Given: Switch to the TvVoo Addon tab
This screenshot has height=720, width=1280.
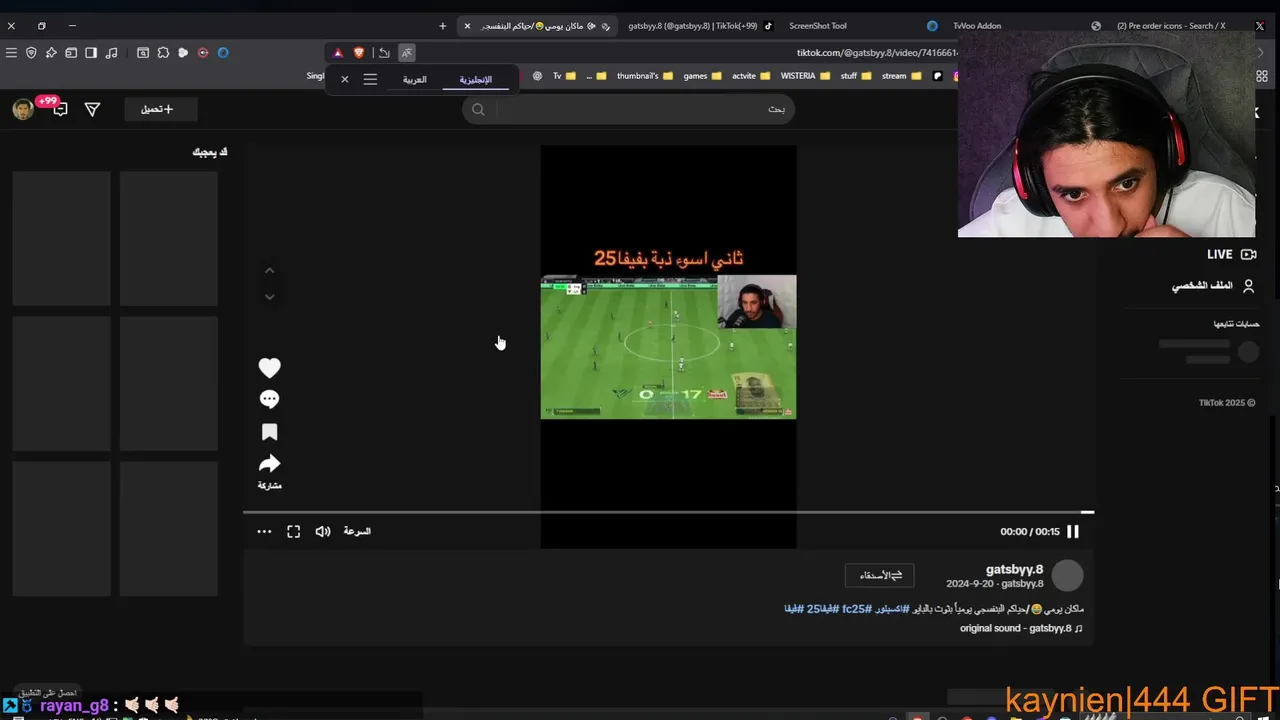Looking at the screenshot, I should (x=977, y=26).
